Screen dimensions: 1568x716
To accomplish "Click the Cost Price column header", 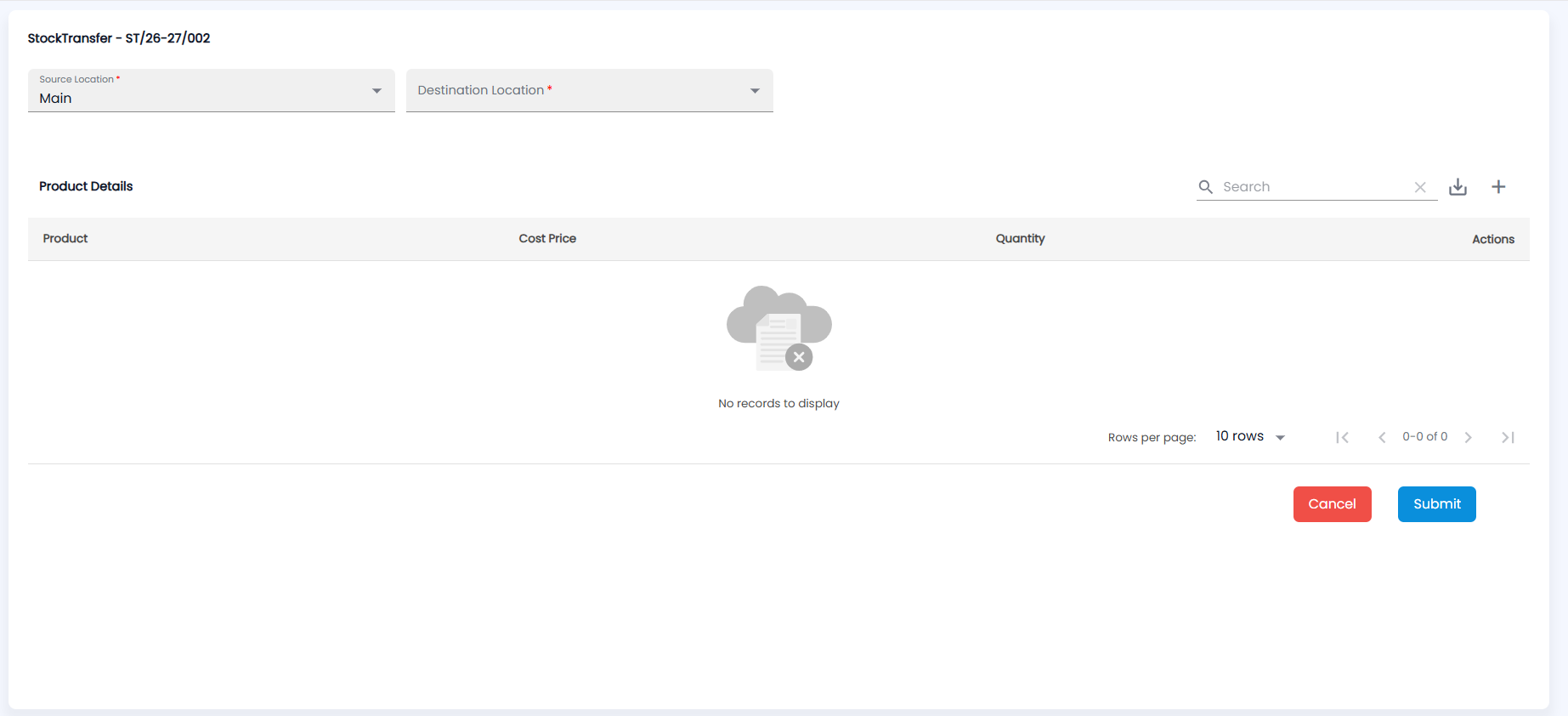I will 547,239.
